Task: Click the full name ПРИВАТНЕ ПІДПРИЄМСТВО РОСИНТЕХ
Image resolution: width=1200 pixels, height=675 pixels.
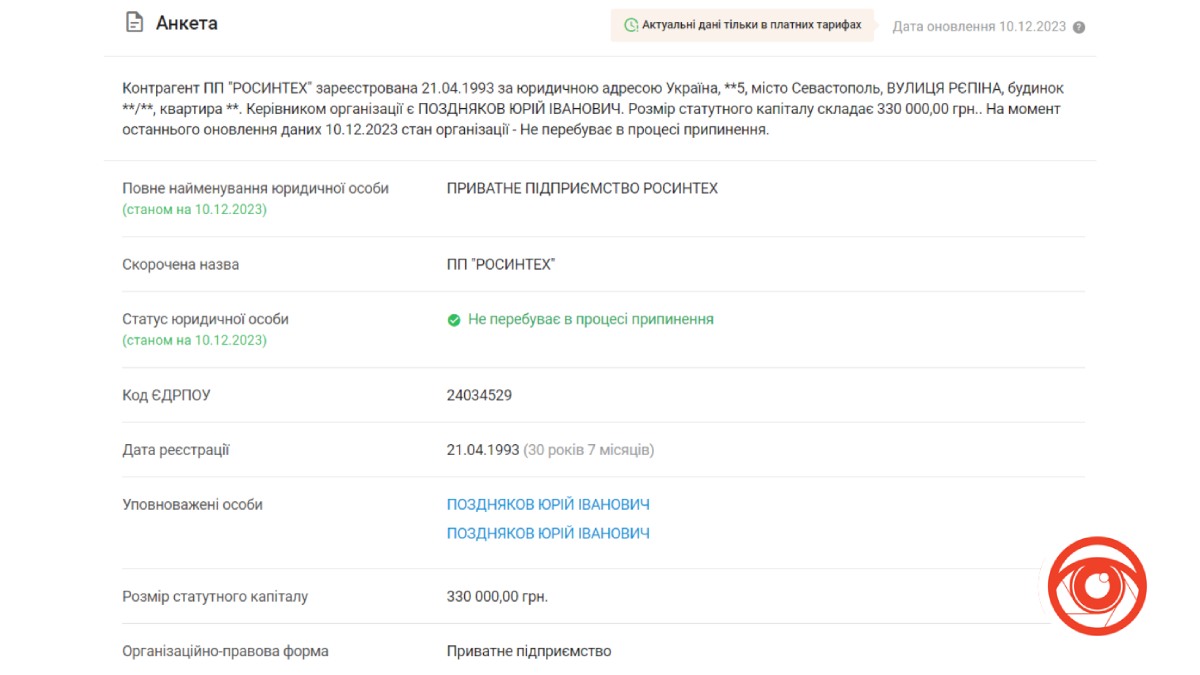Action: click(582, 188)
